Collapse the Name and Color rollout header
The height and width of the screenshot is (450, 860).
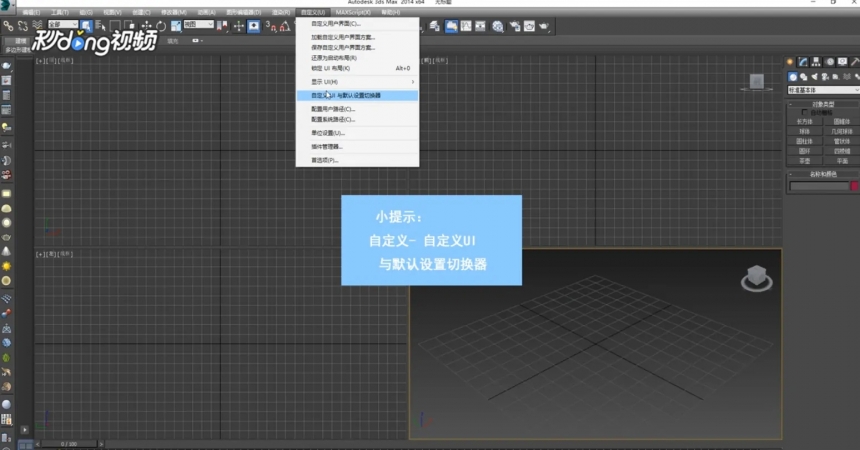[823, 175]
